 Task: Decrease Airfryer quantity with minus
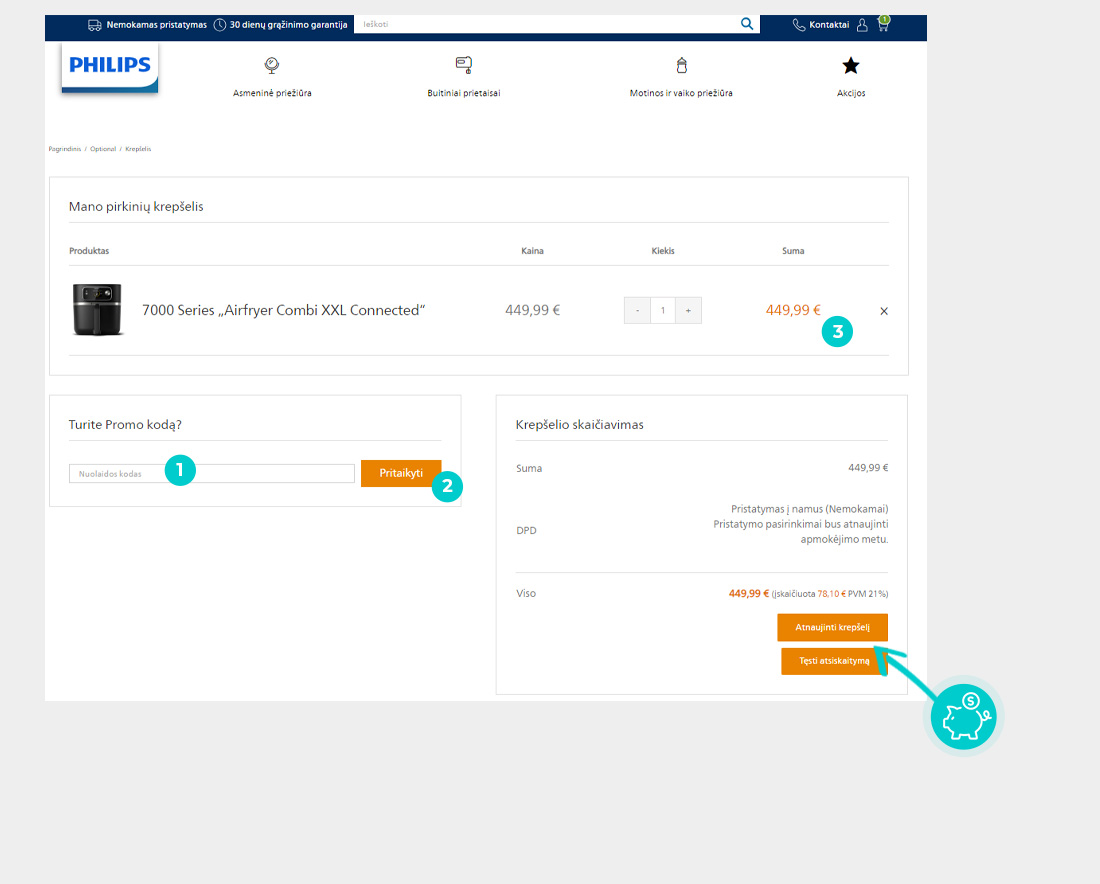click(x=638, y=310)
